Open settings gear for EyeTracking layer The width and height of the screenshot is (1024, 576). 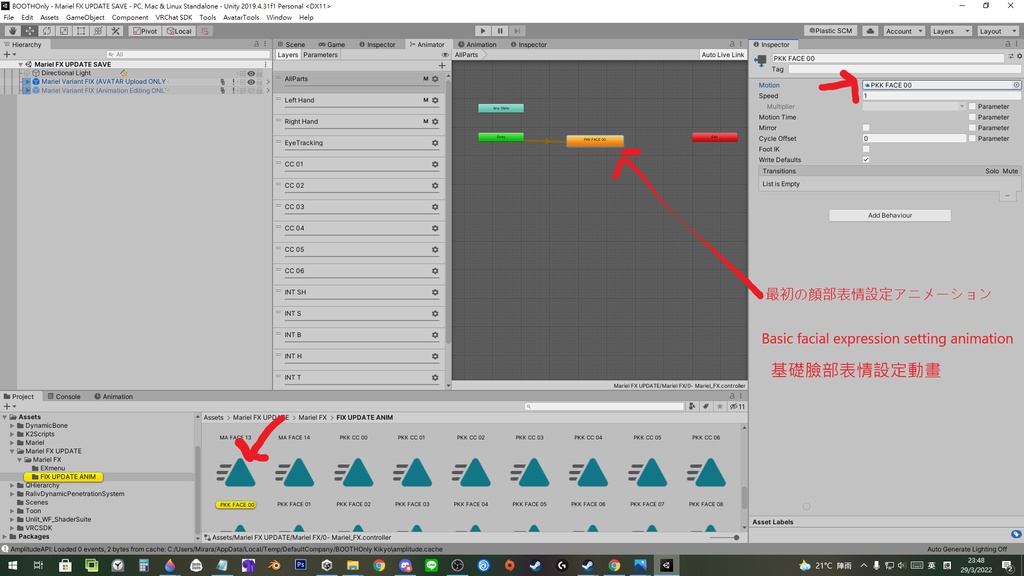coord(435,143)
